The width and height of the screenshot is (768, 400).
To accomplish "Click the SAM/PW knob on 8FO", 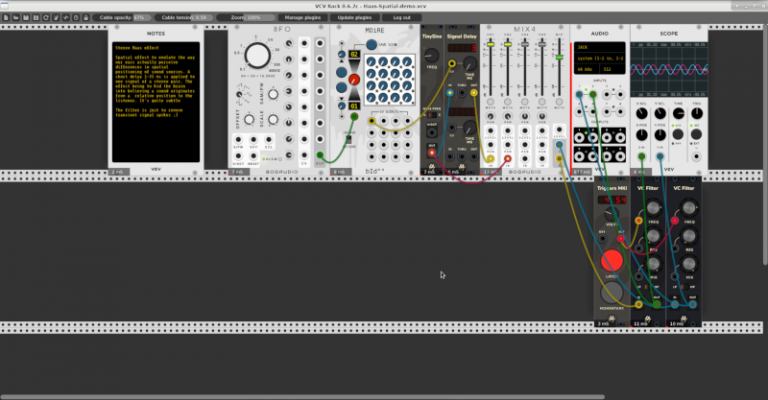I will click(x=273, y=94).
